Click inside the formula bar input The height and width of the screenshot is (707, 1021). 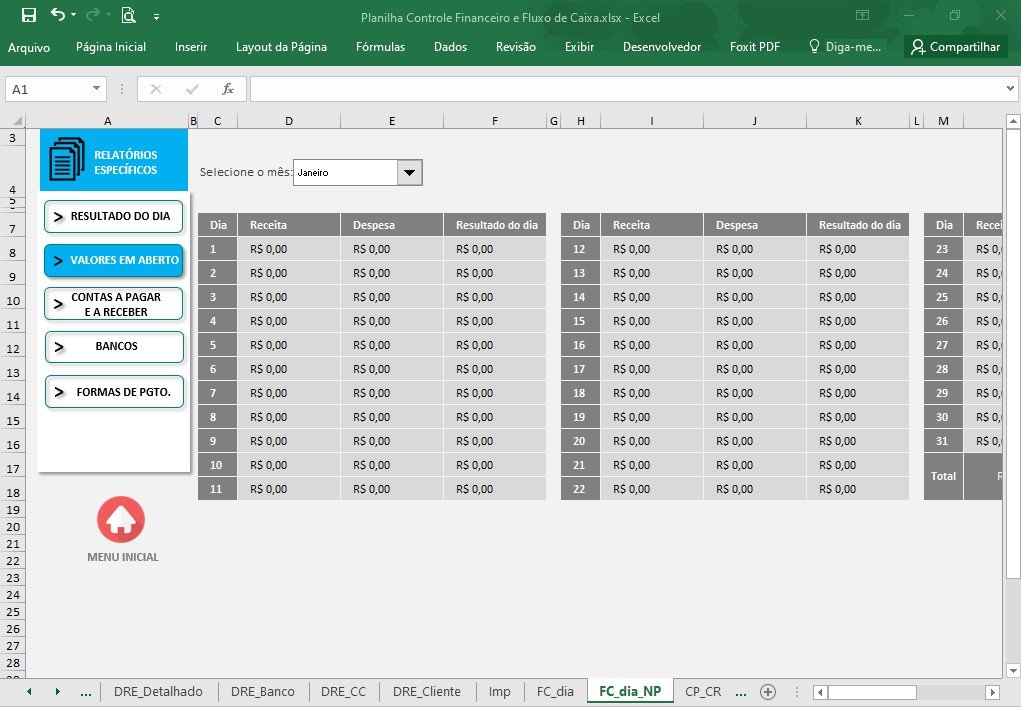click(x=625, y=89)
